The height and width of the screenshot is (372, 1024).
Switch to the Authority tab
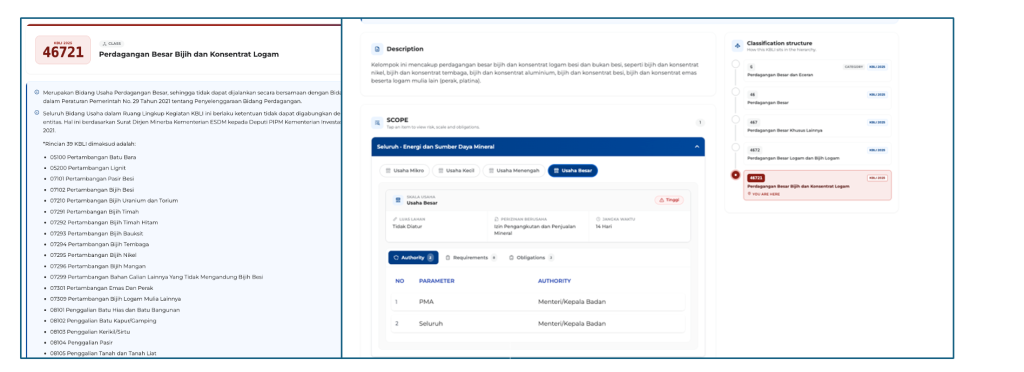413,258
